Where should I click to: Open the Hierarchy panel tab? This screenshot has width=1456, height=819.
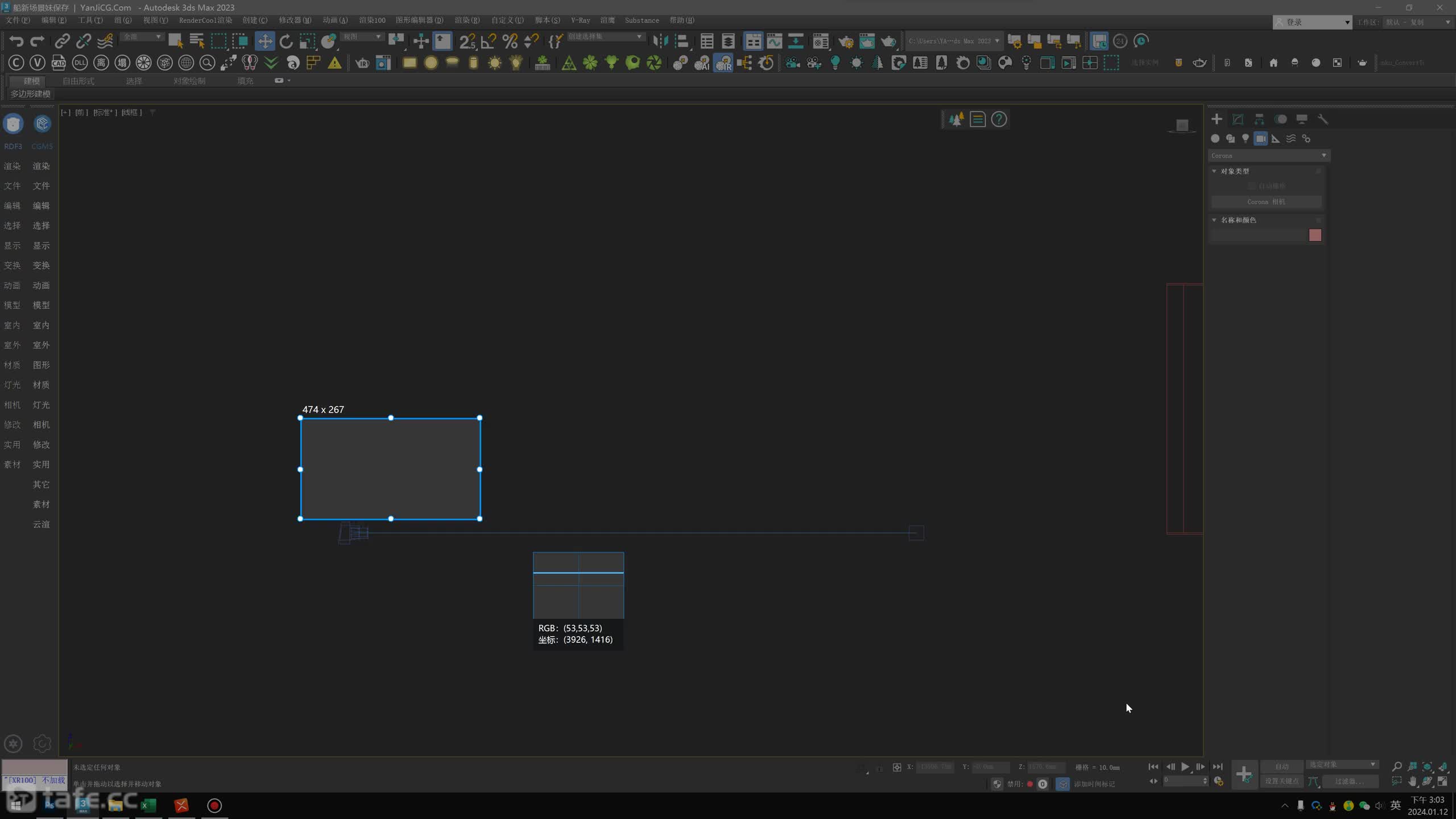point(1259,119)
